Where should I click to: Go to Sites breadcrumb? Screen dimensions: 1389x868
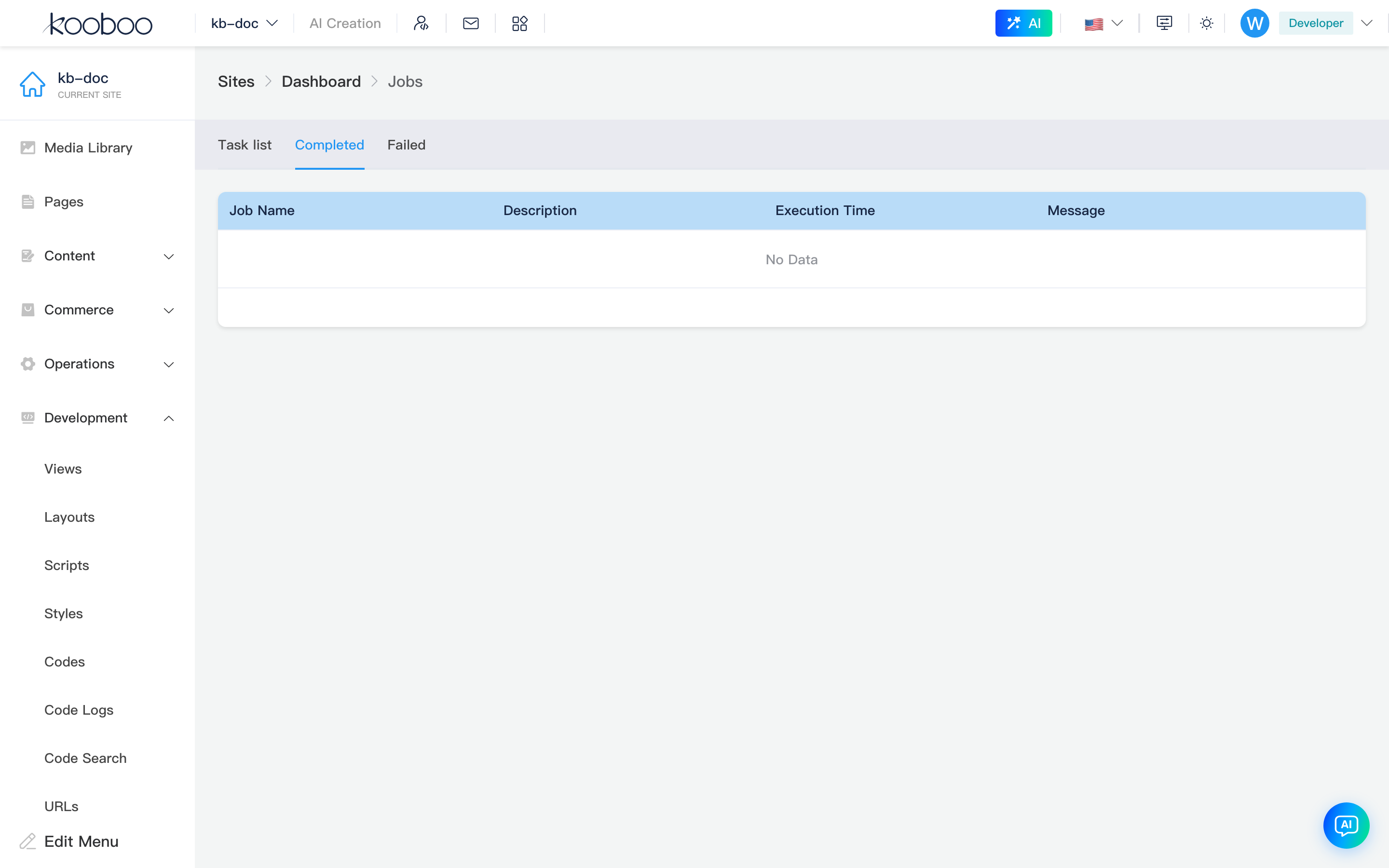pyautogui.click(x=236, y=81)
